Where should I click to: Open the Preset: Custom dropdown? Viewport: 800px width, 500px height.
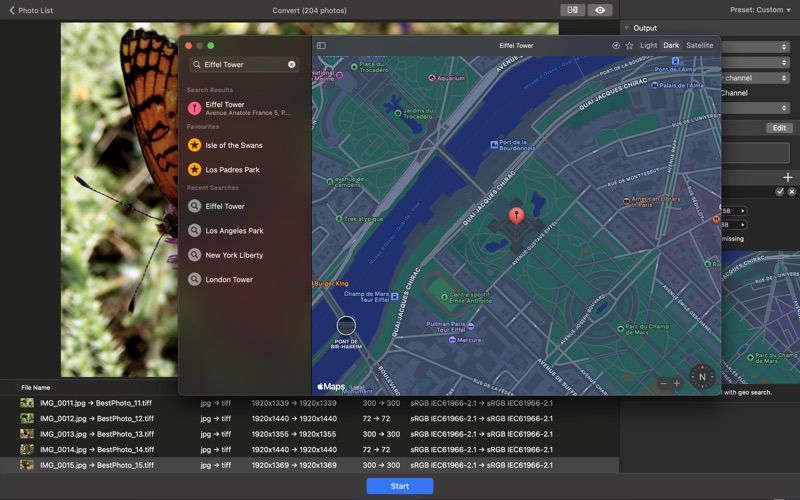click(760, 10)
